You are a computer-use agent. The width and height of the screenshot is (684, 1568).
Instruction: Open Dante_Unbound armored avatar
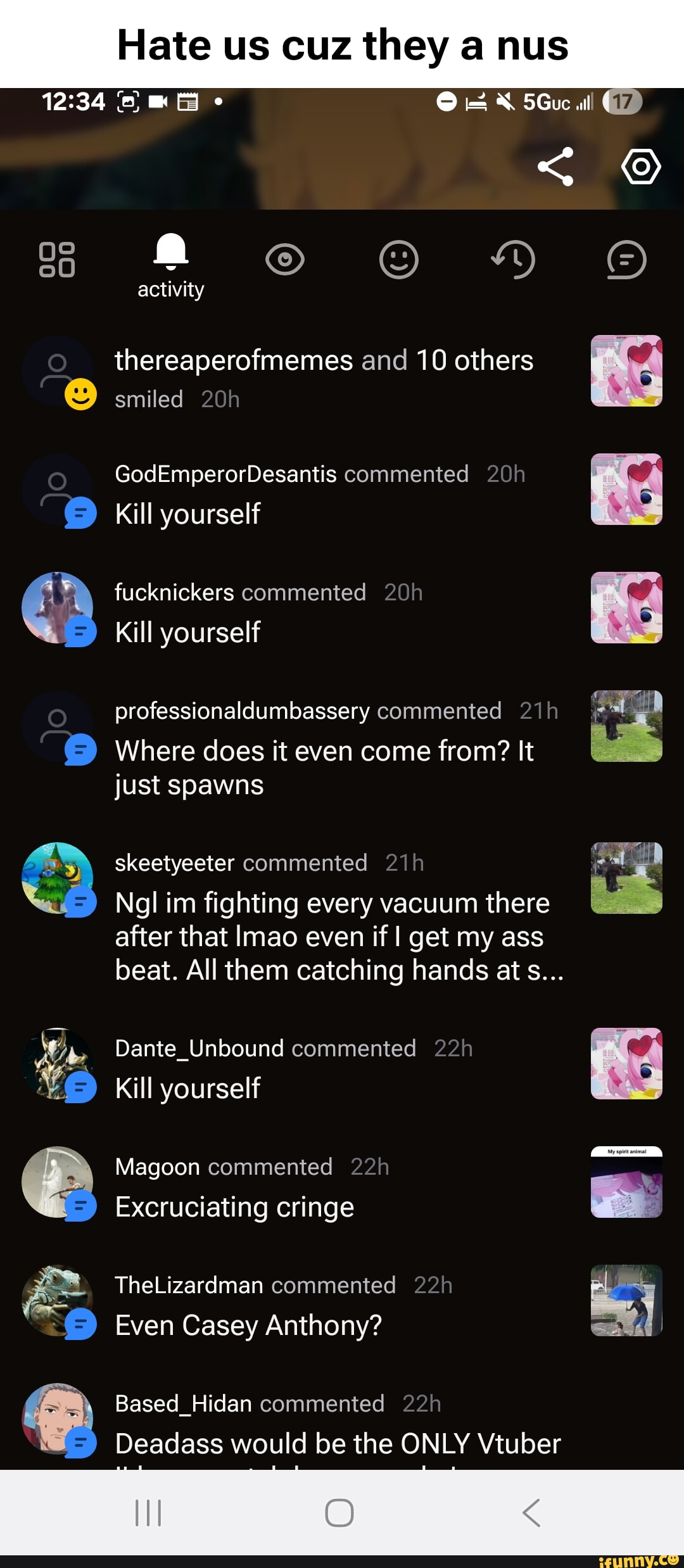pyautogui.click(x=57, y=1063)
